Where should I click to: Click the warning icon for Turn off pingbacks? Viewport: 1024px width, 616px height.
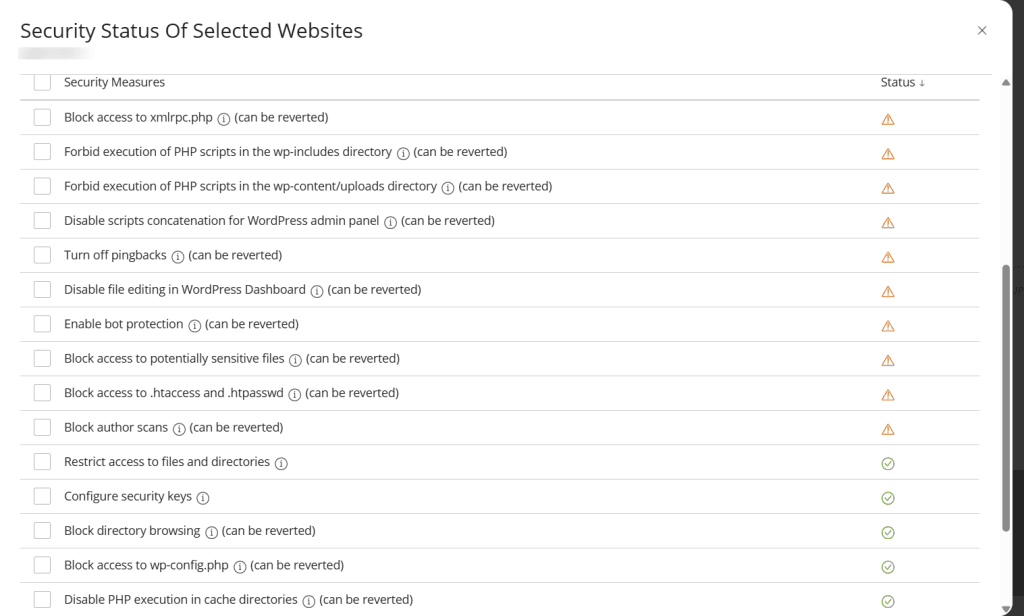887,256
